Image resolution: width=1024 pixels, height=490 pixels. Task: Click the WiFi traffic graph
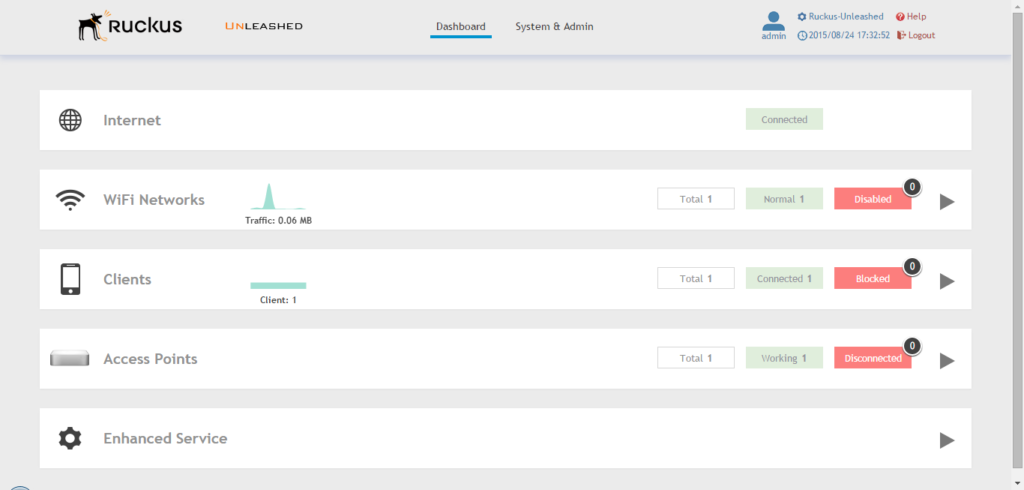pyautogui.click(x=277, y=197)
